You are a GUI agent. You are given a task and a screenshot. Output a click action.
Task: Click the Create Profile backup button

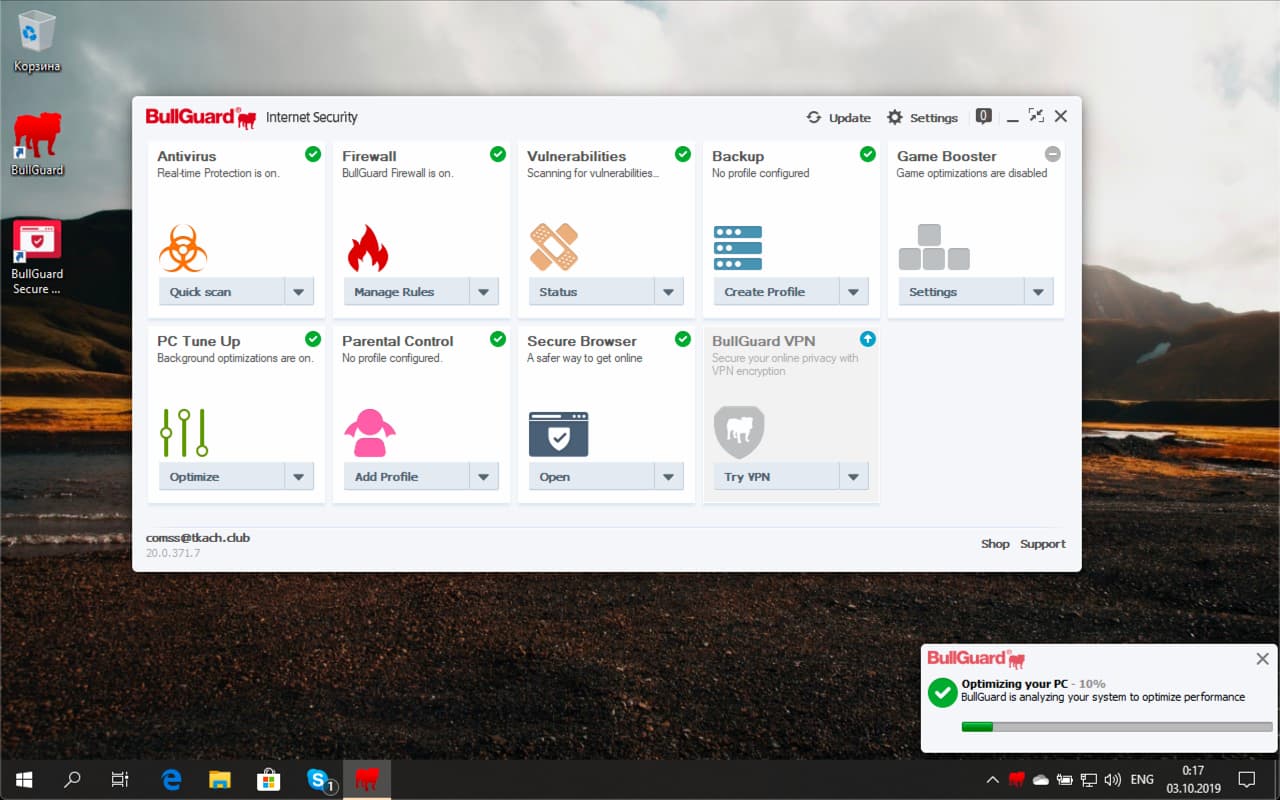tap(776, 292)
